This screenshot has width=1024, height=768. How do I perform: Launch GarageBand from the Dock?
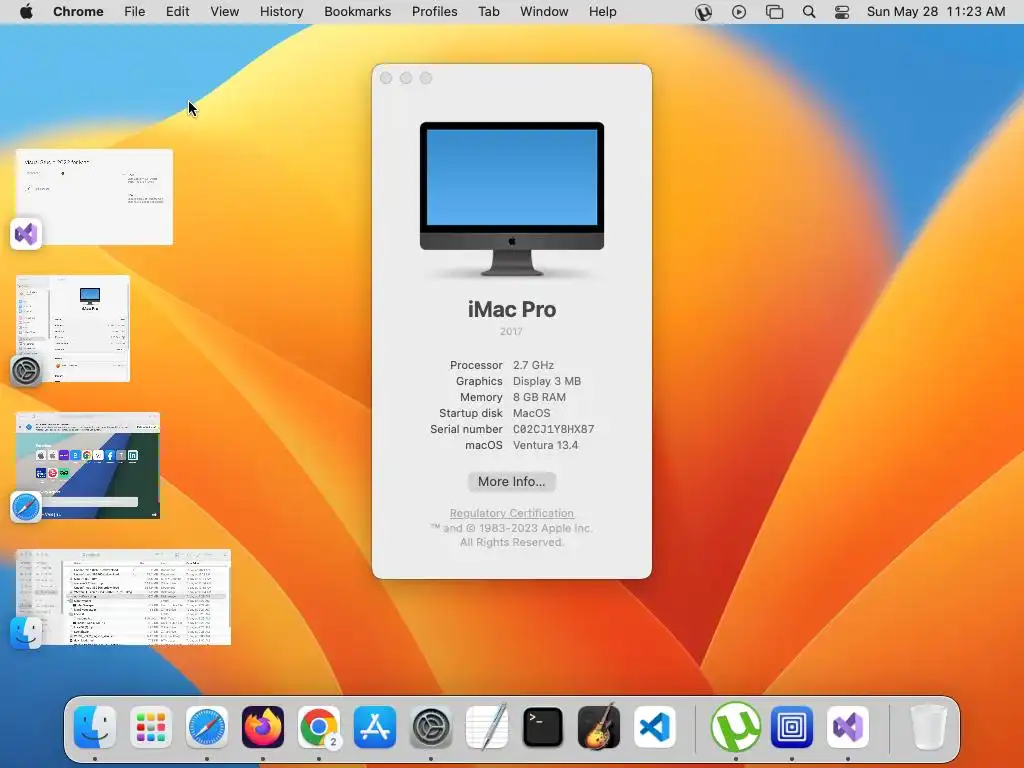click(599, 727)
